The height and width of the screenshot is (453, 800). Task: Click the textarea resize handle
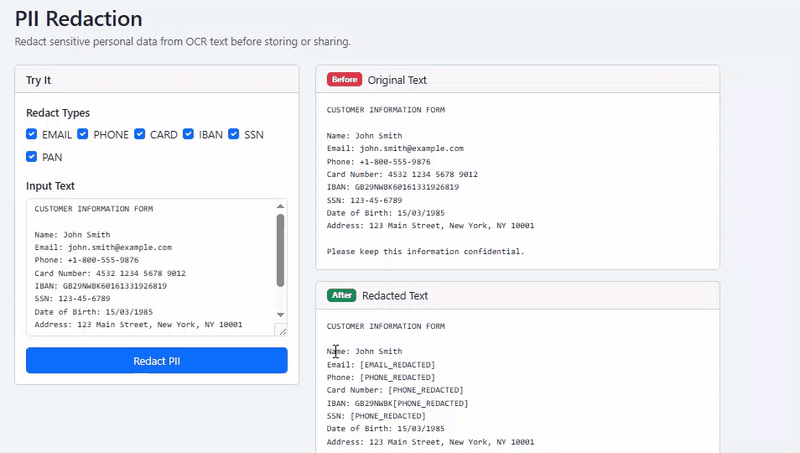(281, 330)
